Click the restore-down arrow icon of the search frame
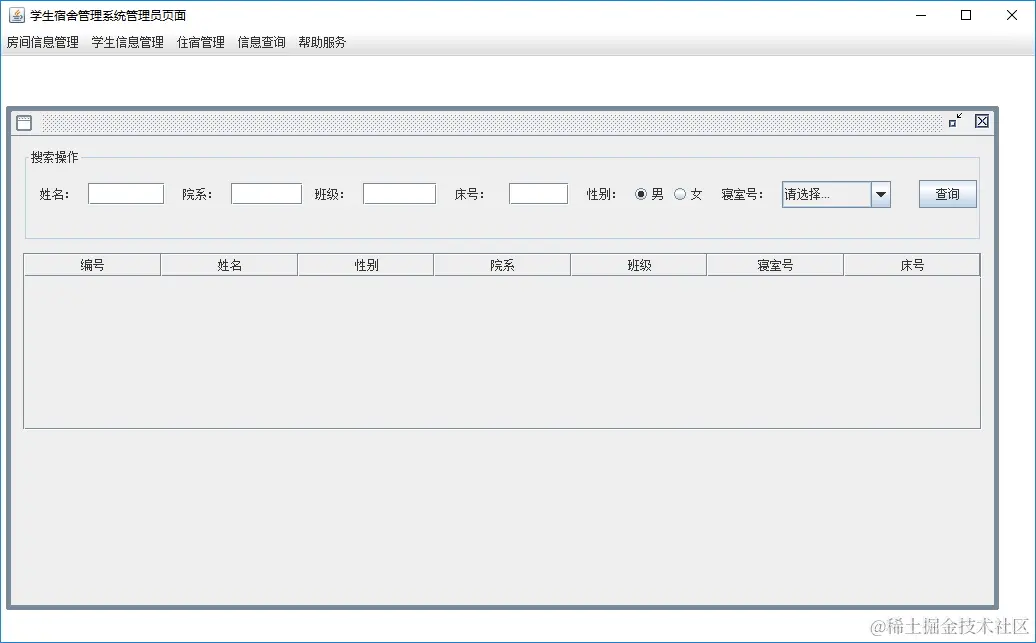The width and height of the screenshot is (1036, 643). click(x=955, y=121)
